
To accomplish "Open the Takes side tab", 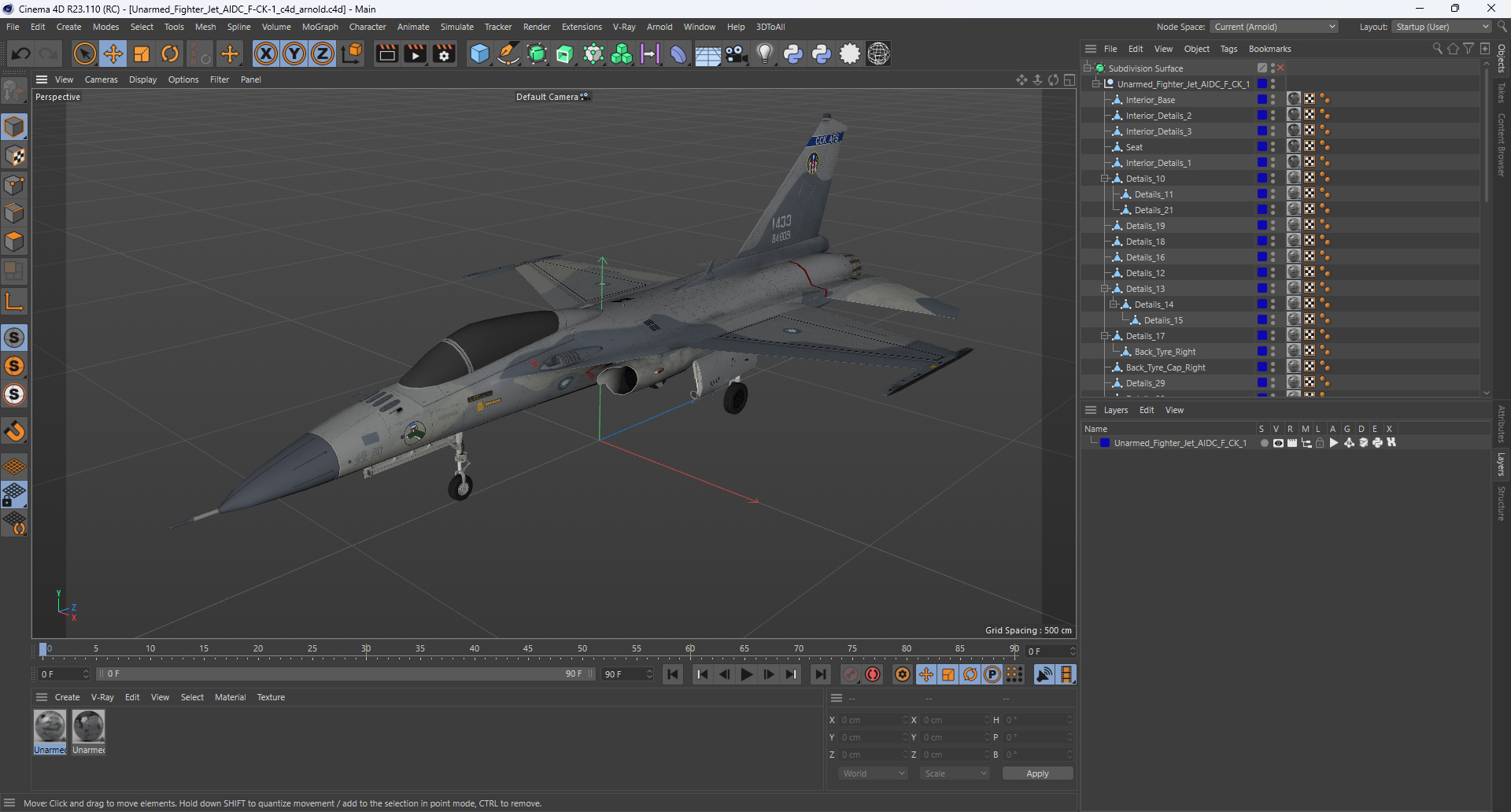I will [x=1502, y=93].
